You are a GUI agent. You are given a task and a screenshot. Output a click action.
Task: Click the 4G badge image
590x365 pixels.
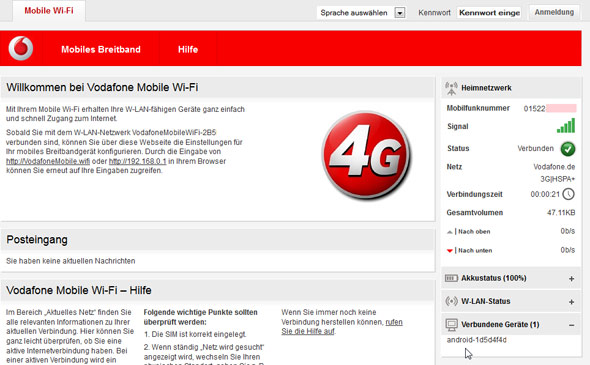[366, 155]
